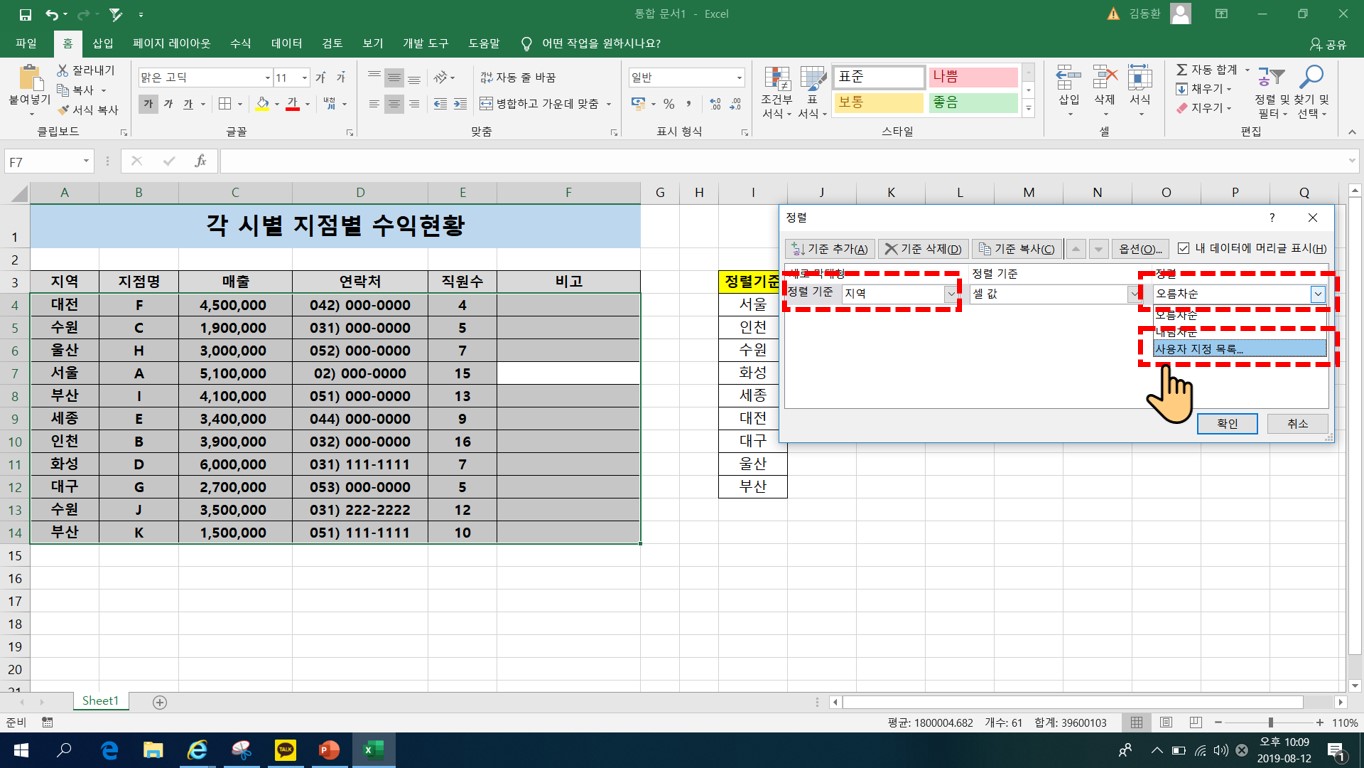1364x768 pixels.
Task: Apply the 나쁨 (Bad) cell style
Action: click(972, 77)
